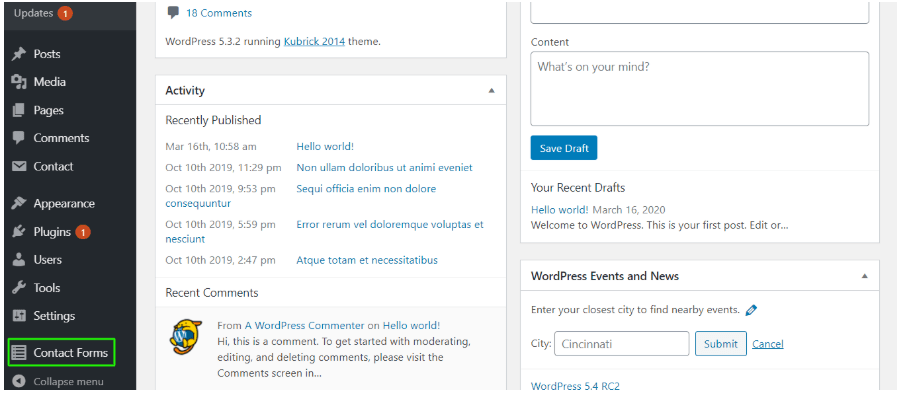
Task: Collapse the WordPress Events and News panel
Action: tap(865, 276)
